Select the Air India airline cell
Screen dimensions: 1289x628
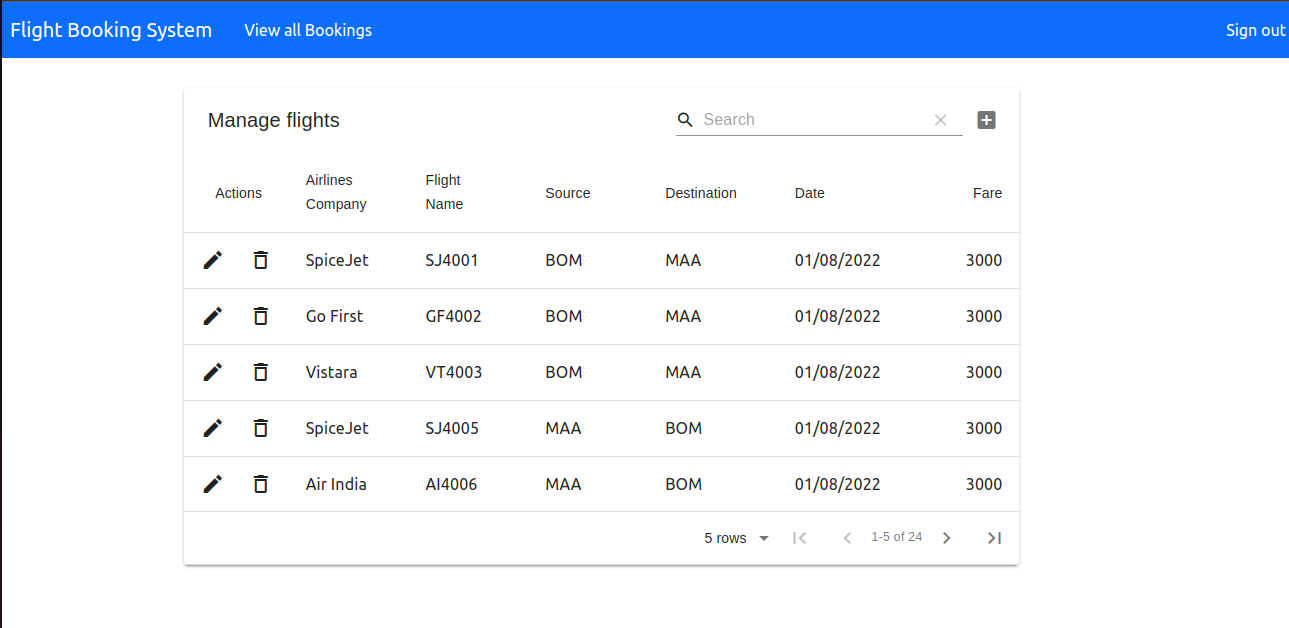(x=336, y=484)
